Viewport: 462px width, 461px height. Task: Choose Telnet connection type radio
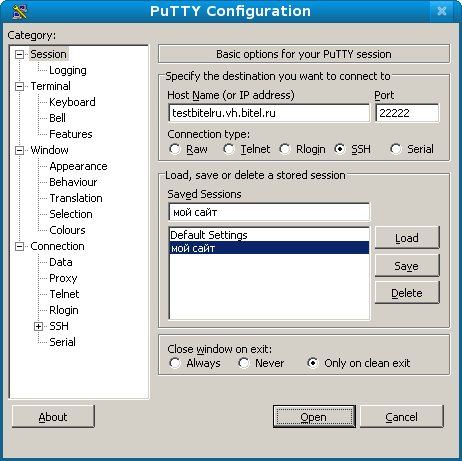pyautogui.click(x=229, y=149)
